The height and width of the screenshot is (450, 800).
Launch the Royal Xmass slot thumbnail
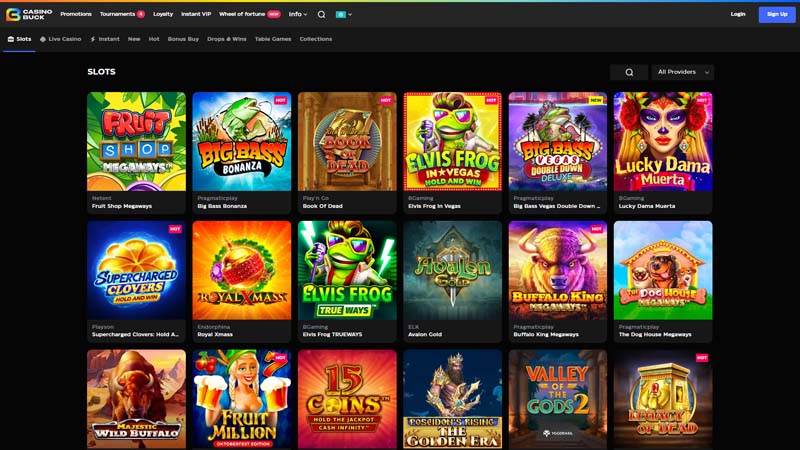coord(242,270)
